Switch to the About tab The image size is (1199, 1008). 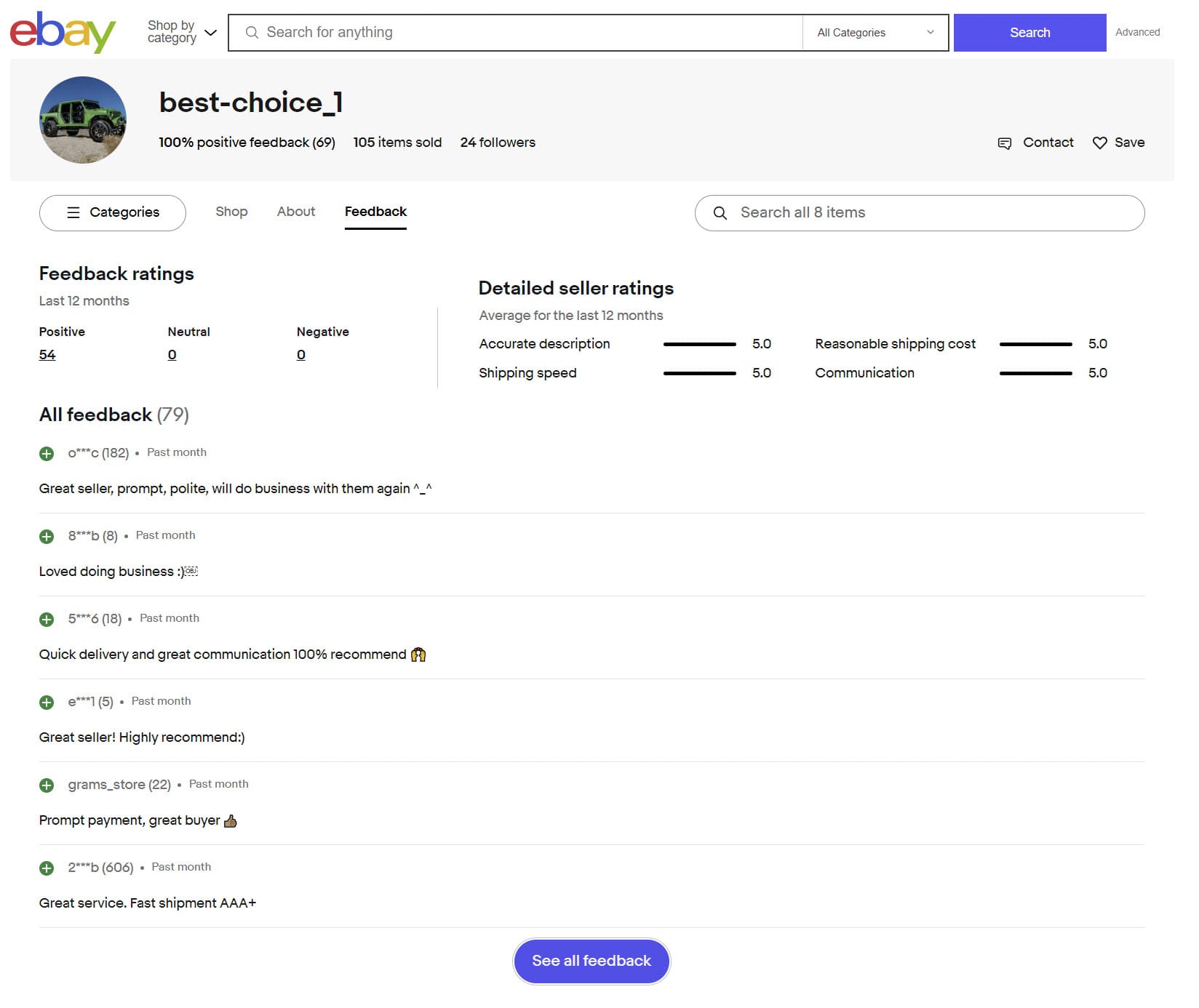(295, 212)
